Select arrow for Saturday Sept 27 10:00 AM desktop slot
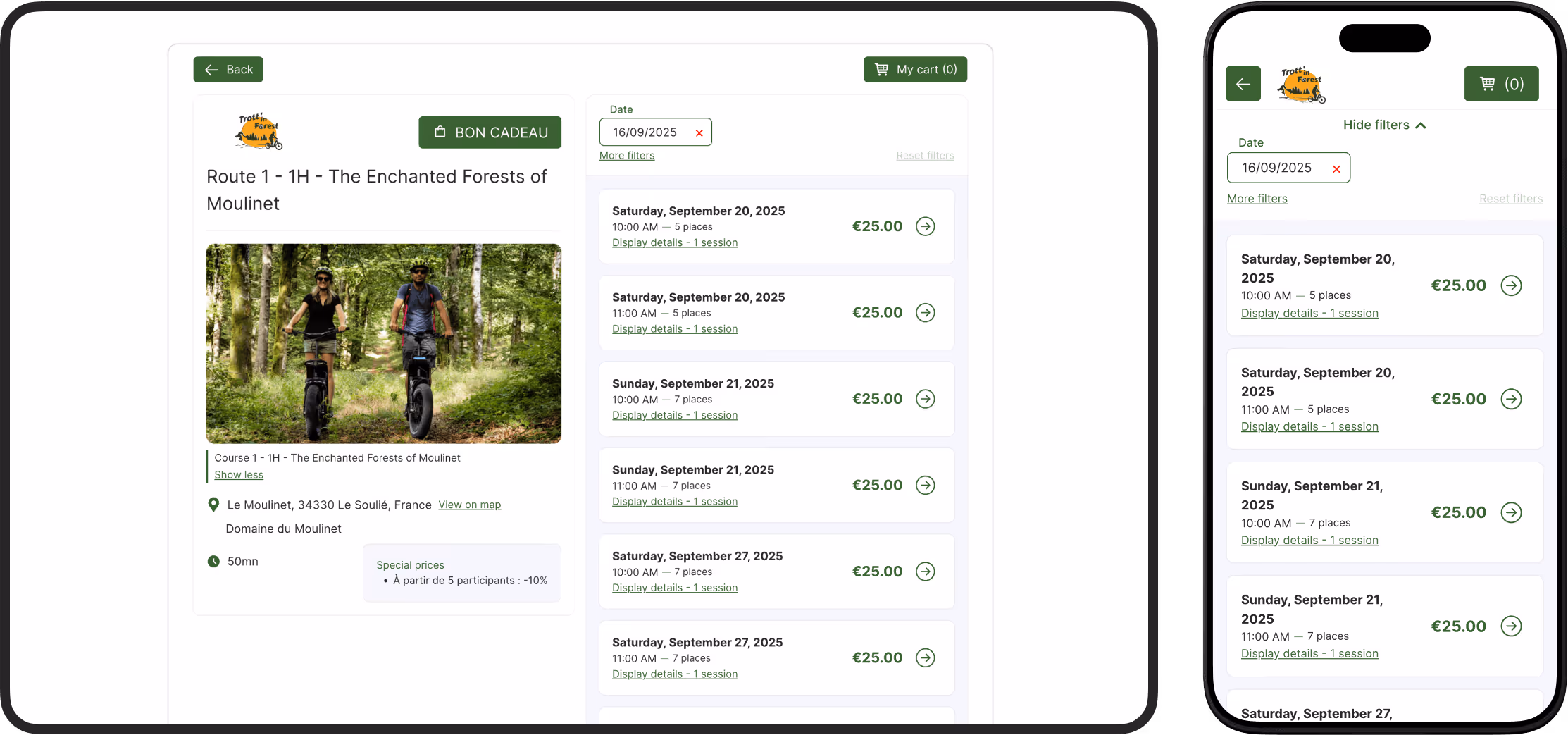Viewport: 1568px width, 735px height. (926, 572)
